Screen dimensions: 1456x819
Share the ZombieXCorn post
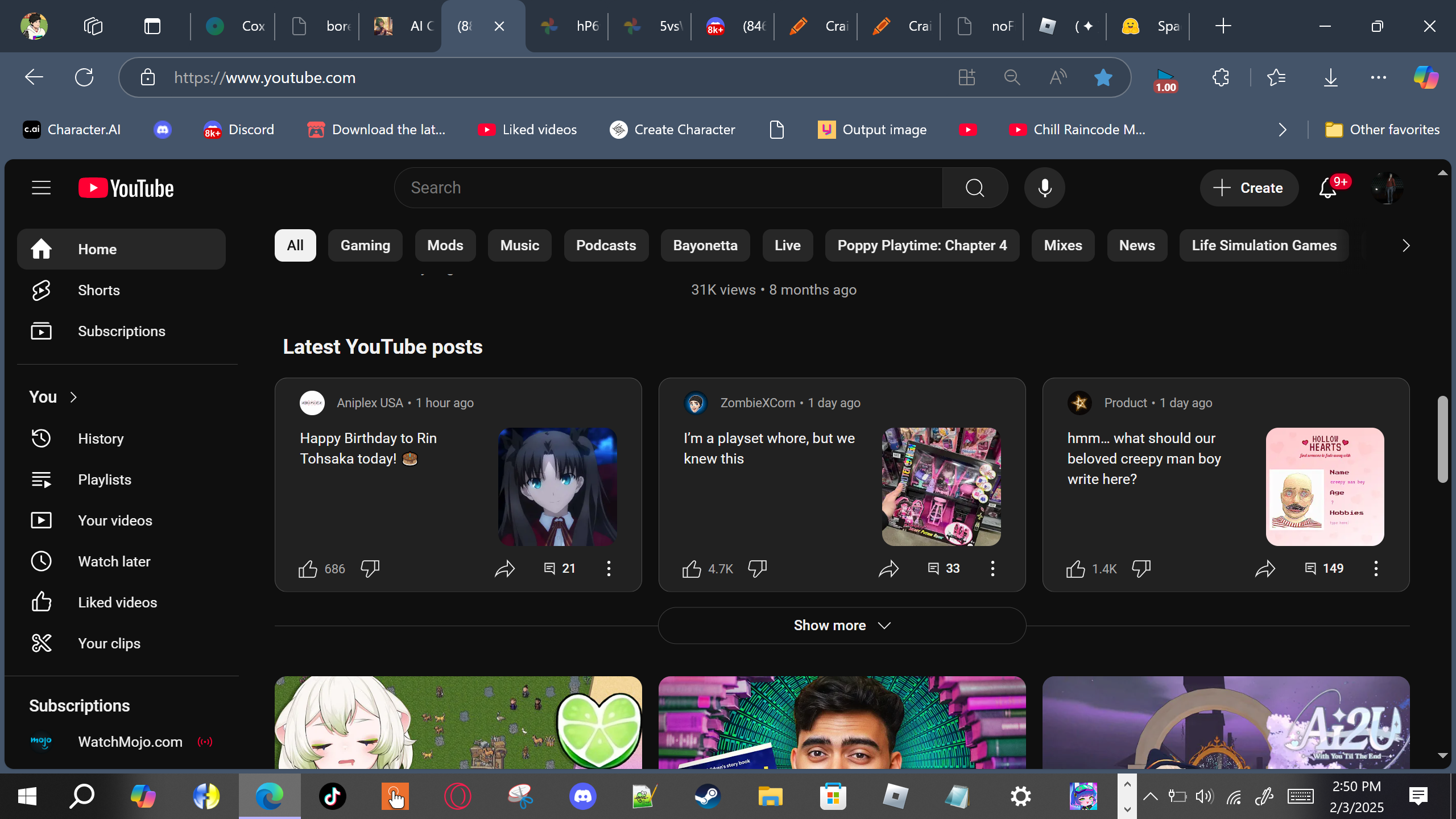point(888,568)
